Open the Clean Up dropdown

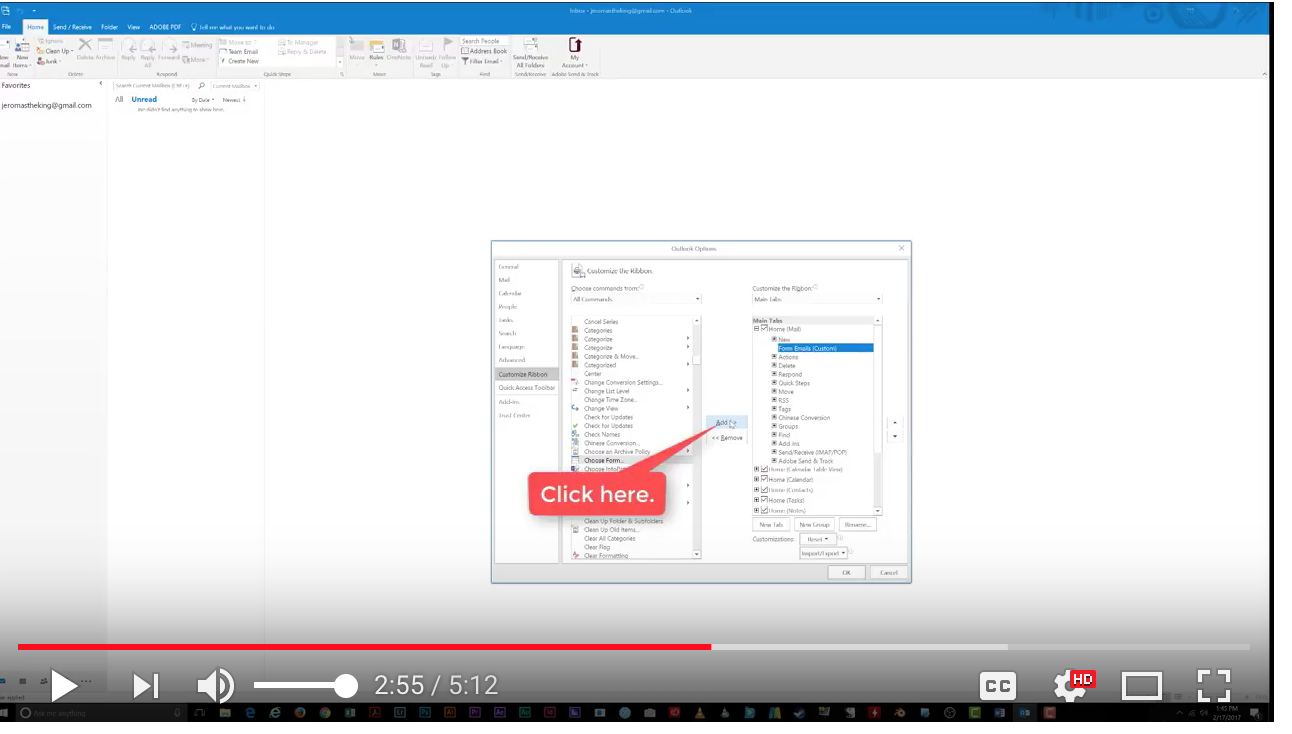[x=56, y=51]
